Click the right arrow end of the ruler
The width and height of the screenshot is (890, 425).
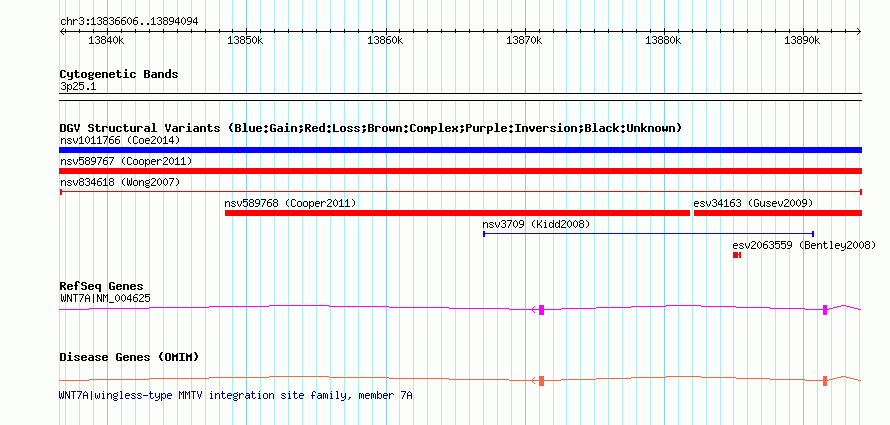[x=859, y=31]
